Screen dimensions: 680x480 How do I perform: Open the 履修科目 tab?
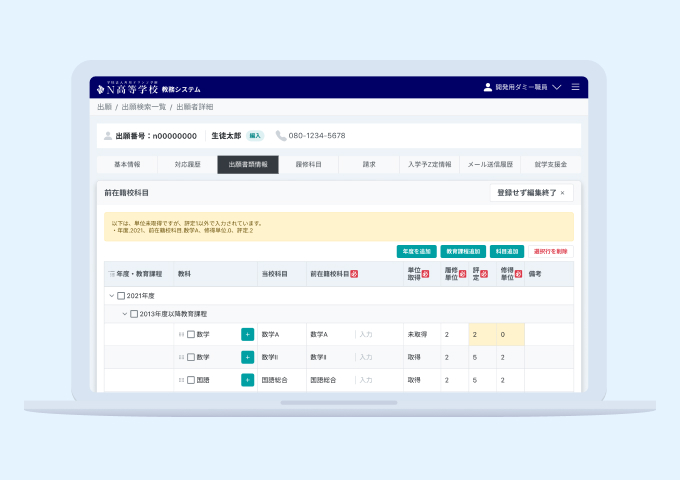pos(308,164)
